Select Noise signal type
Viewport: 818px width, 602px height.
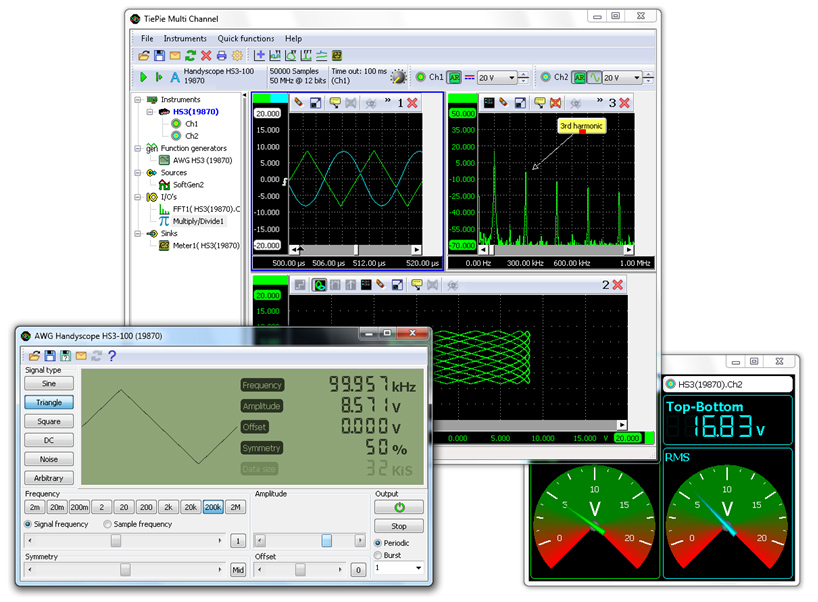[x=49, y=459]
